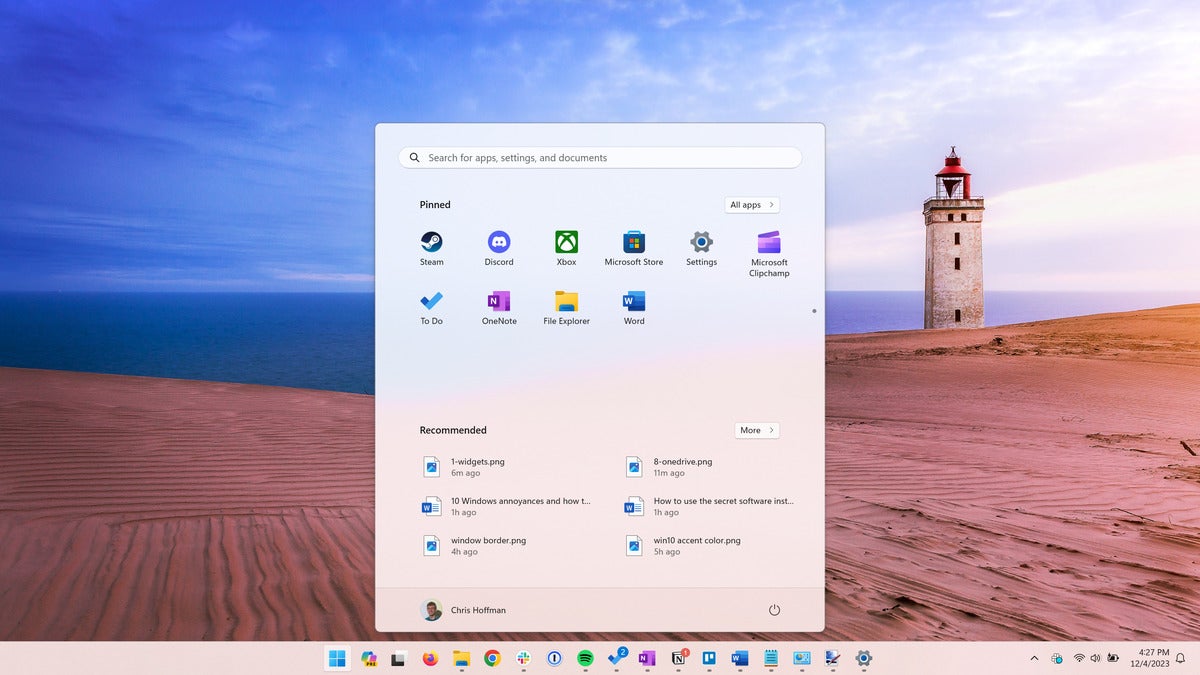The height and width of the screenshot is (675, 1200).
Task: Open Settings gear on the taskbar
Action: click(864, 658)
